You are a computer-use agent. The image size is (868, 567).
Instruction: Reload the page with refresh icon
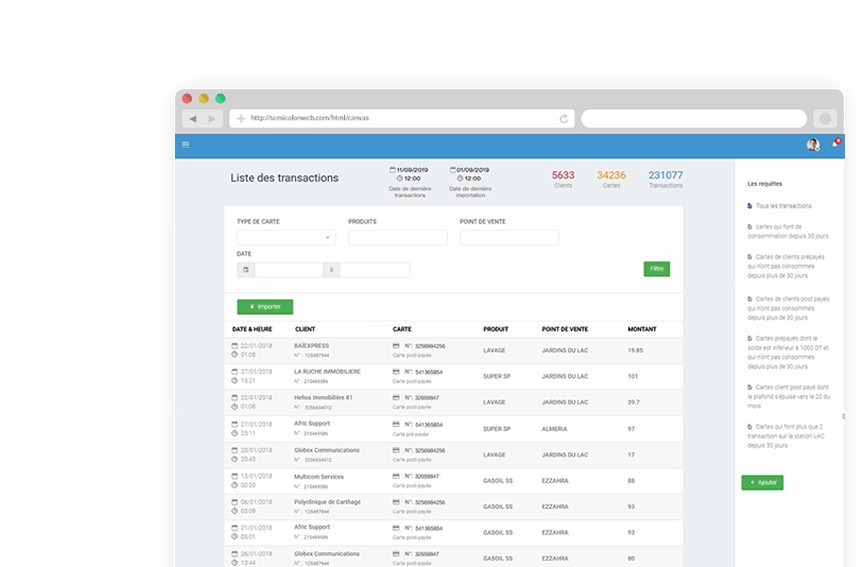(564, 119)
